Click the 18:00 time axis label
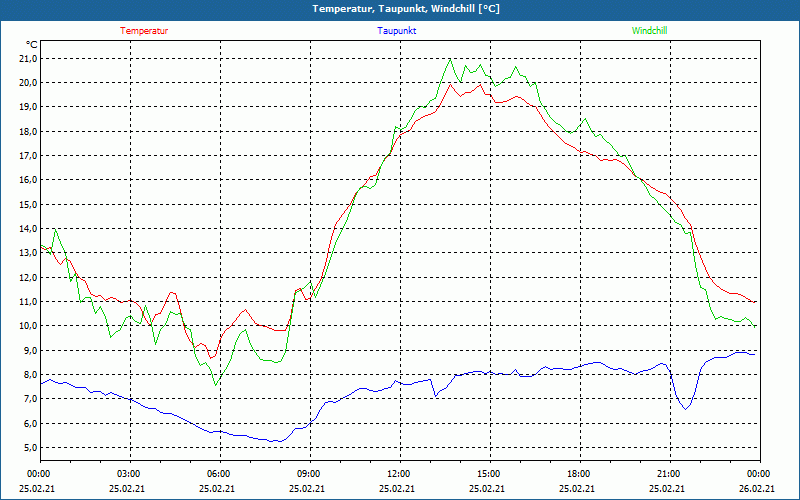Viewport: 800px width, 500px height. tap(580, 473)
